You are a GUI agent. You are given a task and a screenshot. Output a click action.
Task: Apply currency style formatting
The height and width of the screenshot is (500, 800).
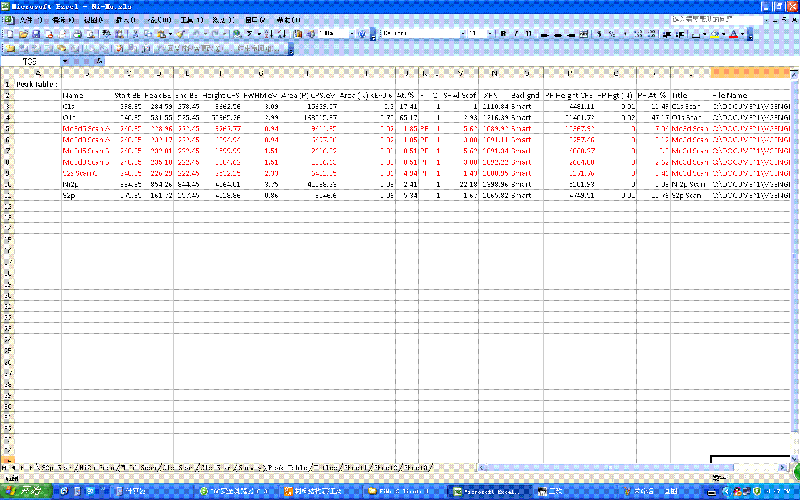[599, 34]
